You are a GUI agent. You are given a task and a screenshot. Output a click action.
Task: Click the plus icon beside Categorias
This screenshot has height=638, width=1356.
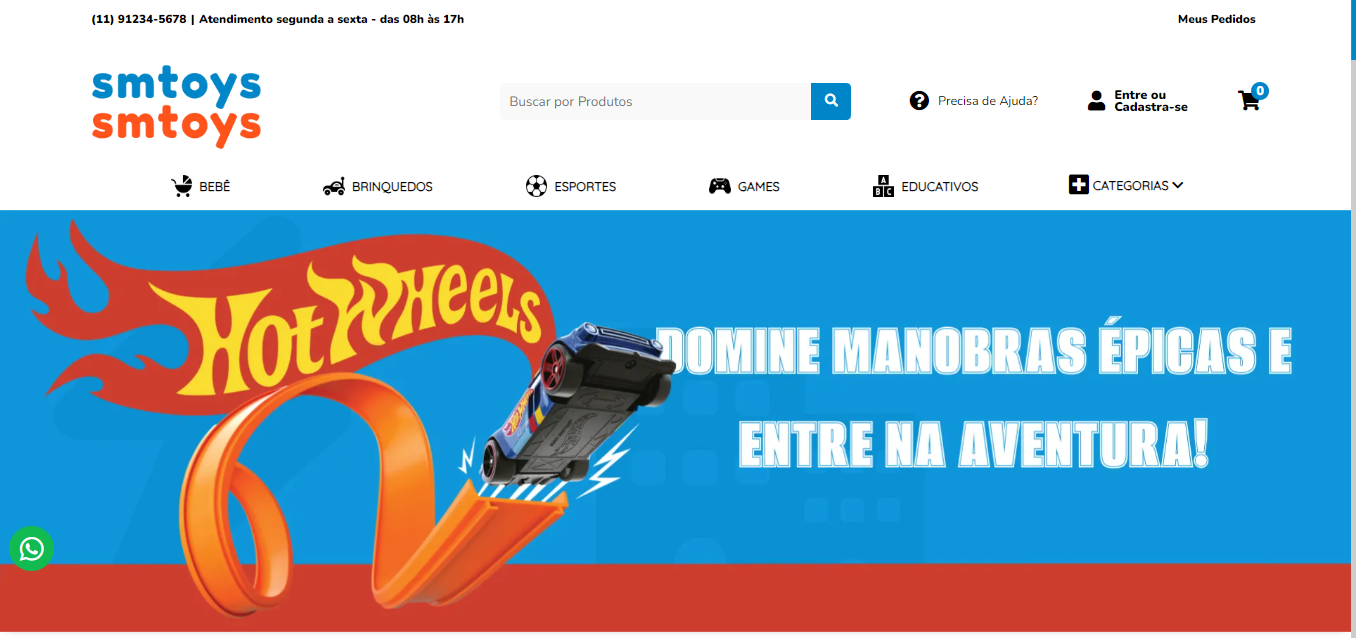point(1078,184)
